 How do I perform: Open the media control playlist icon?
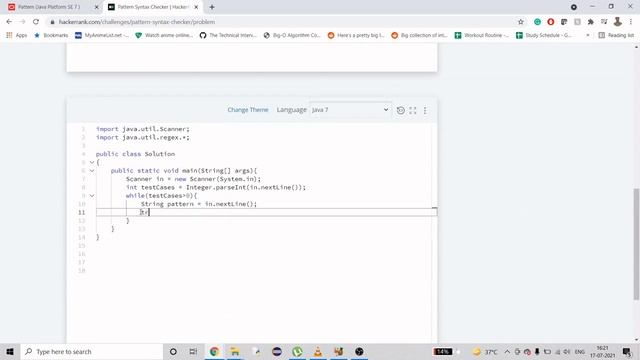604,22
